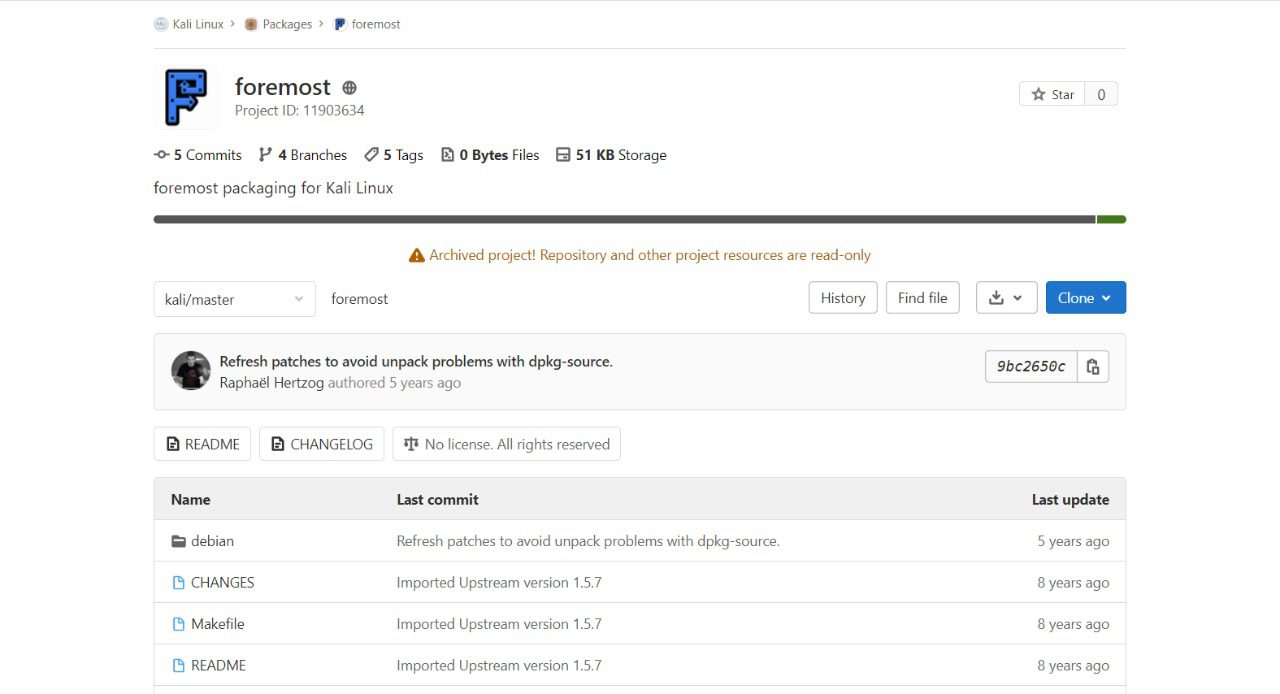Star the foremost project

1052,93
